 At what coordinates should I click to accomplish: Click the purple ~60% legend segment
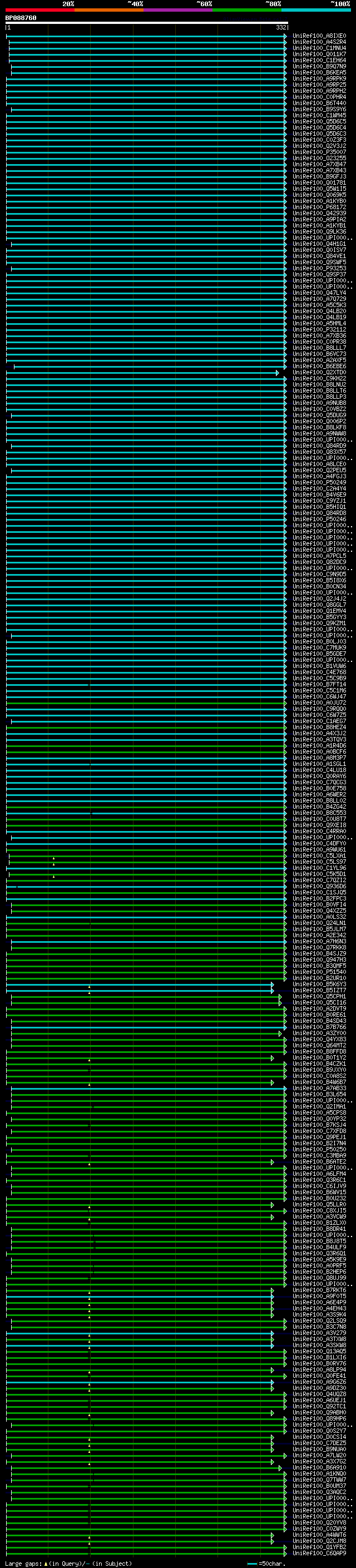click(x=177, y=10)
